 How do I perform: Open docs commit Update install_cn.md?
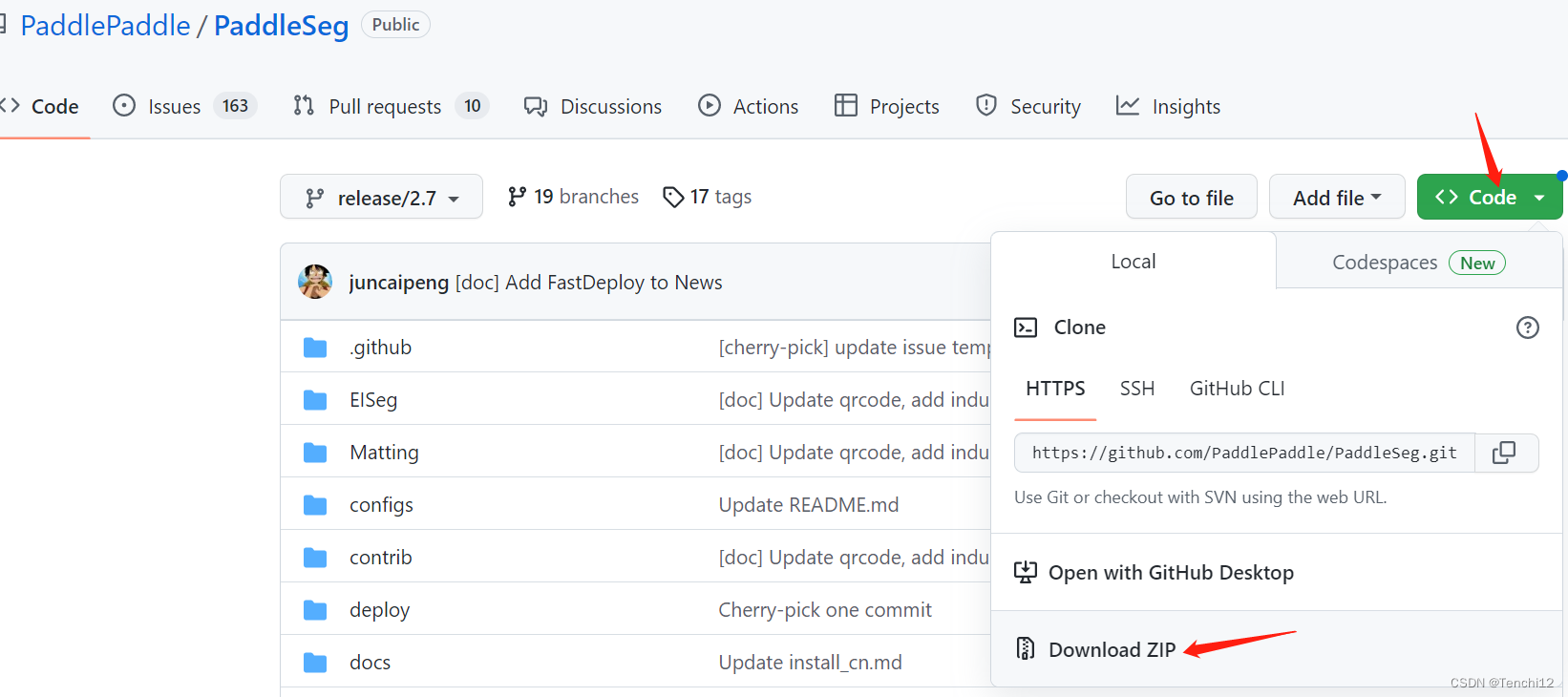[810, 663]
